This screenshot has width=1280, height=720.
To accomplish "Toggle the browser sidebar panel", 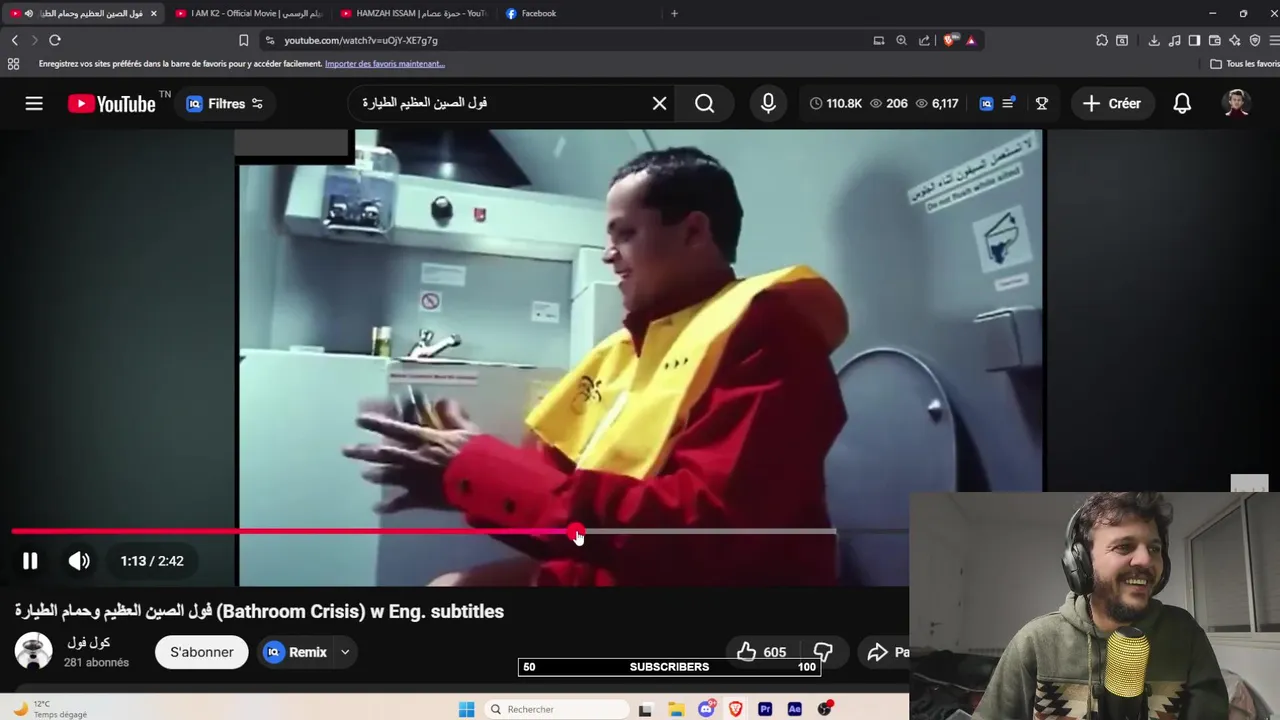I will pos(1194,40).
